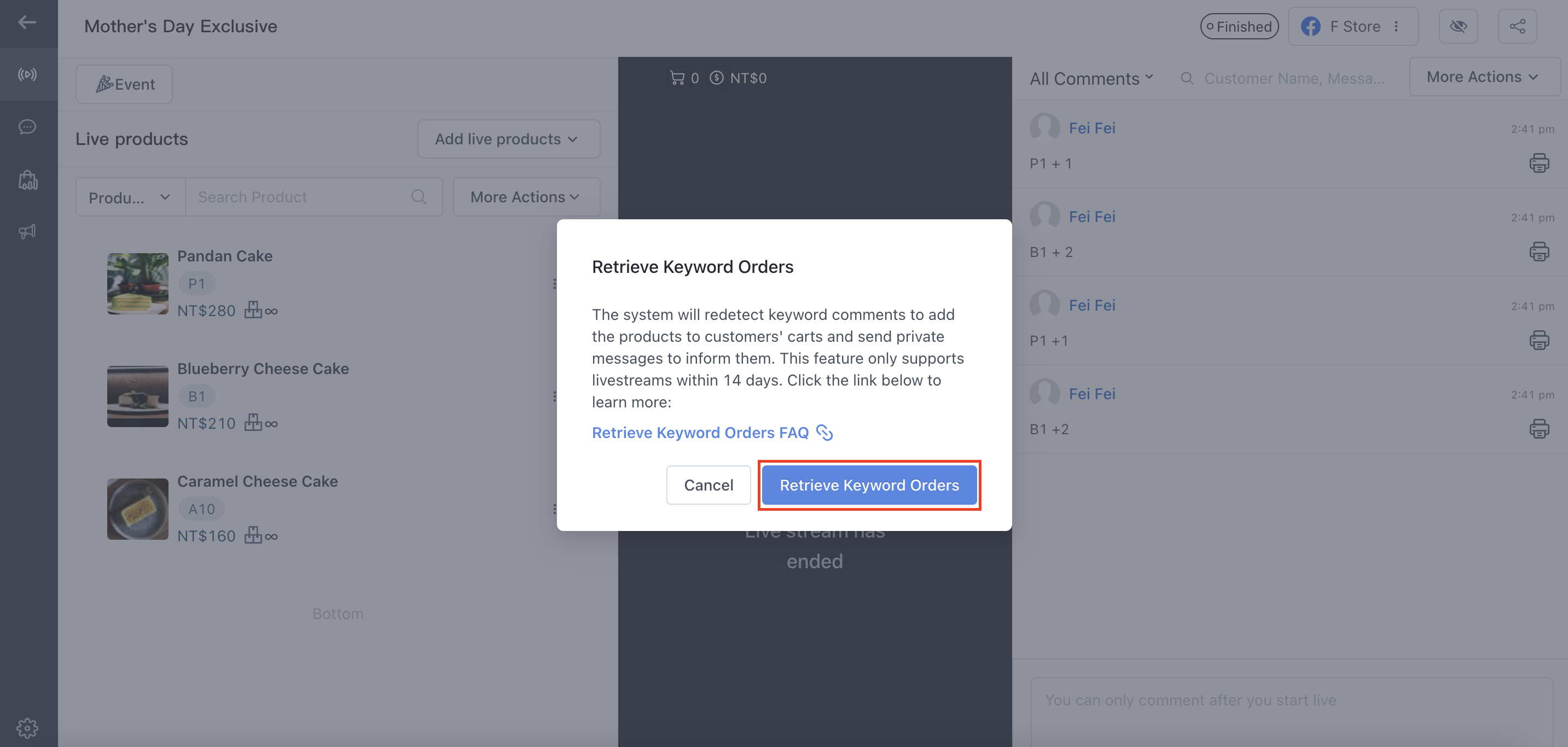Click the NT$280 price
The height and width of the screenshot is (747, 1568).
[206, 311]
